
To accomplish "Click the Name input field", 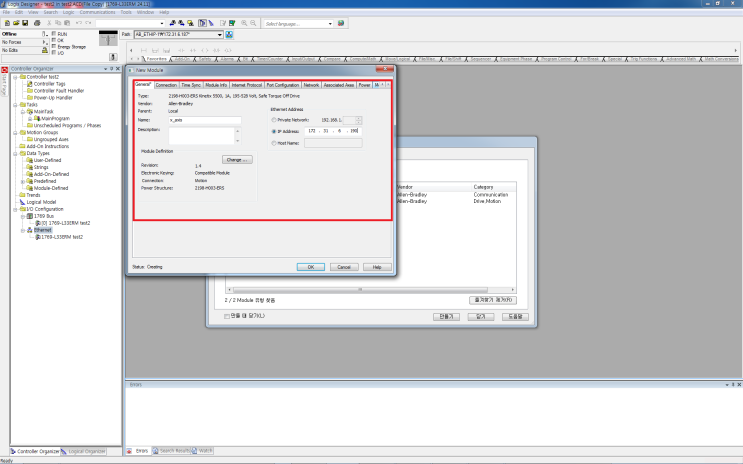I will tap(205, 120).
